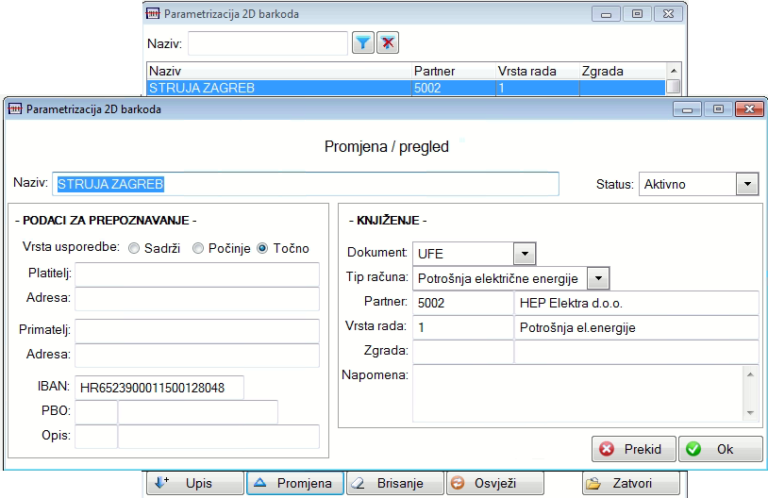Minimize the front Parametrizacija window

pos(687,109)
